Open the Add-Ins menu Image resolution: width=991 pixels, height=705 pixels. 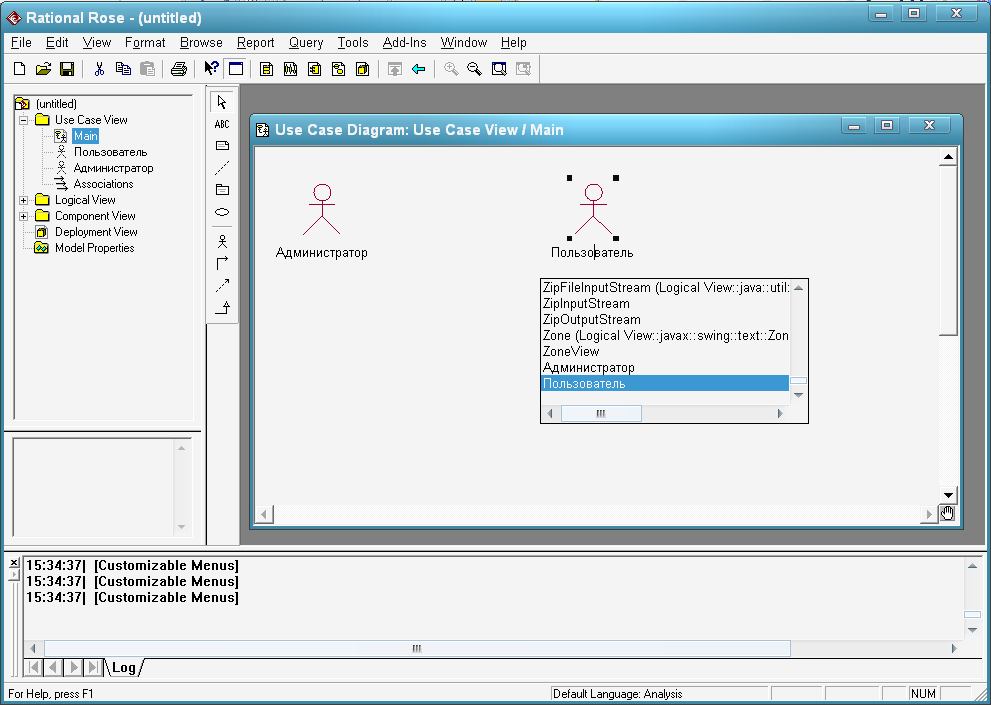pyautogui.click(x=404, y=42)
